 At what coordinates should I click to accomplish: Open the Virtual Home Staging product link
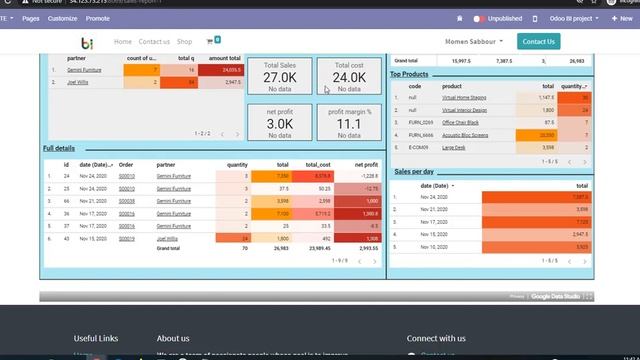pos(464,98)
